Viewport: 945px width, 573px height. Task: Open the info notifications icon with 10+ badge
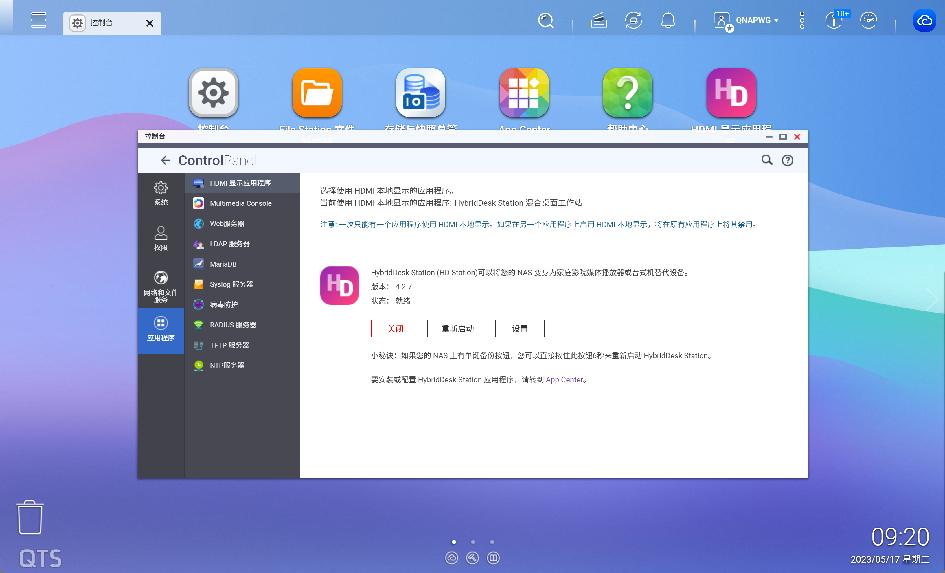click(x=836, y=20)
